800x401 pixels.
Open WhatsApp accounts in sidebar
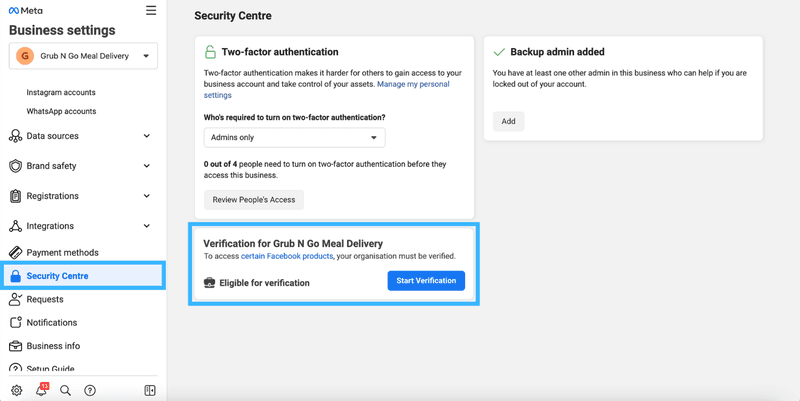pos(61,111)
